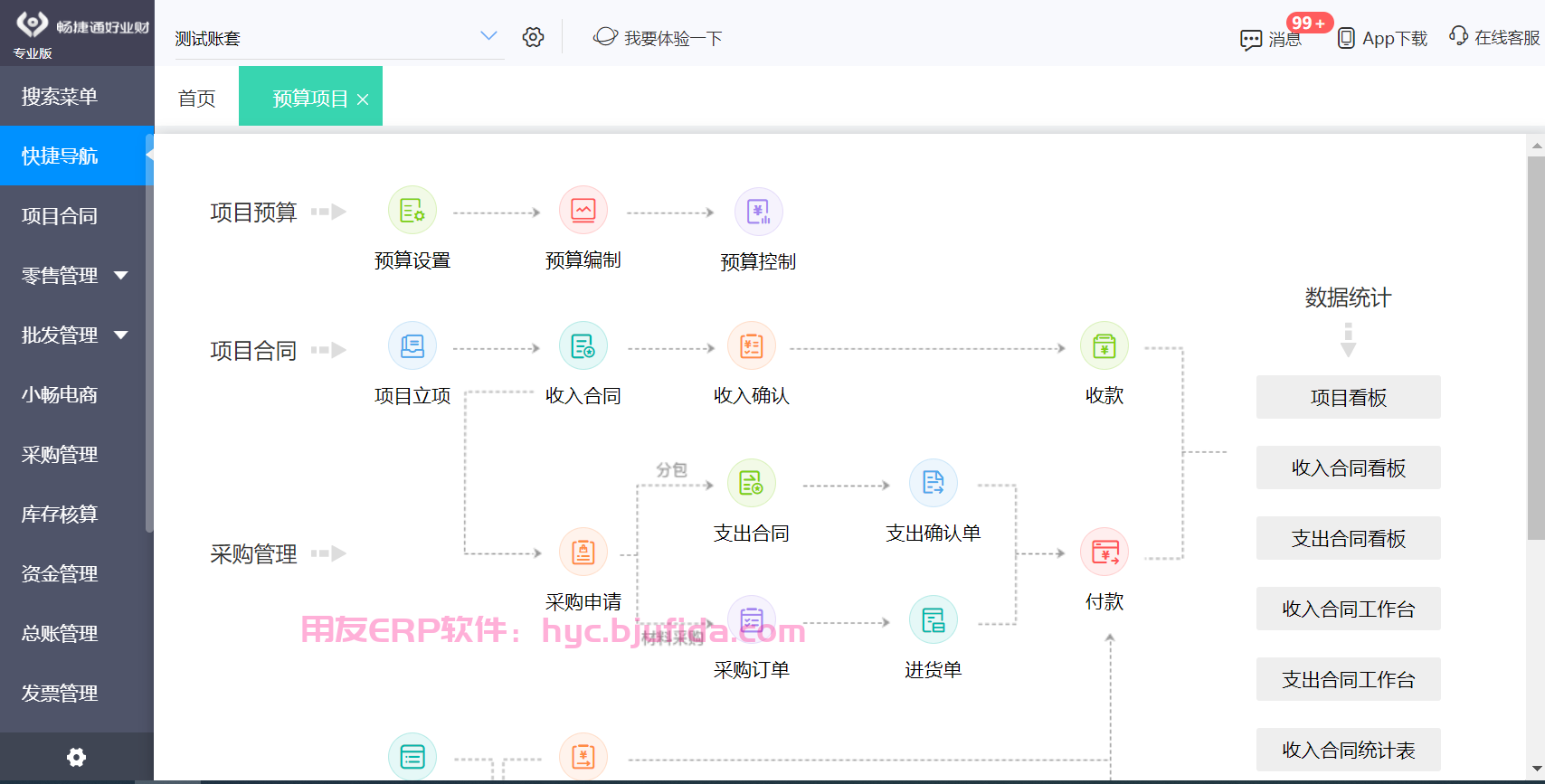Click the 支出合同工作台 button
Screen dimensions: 1545x784
(1349, 679)
